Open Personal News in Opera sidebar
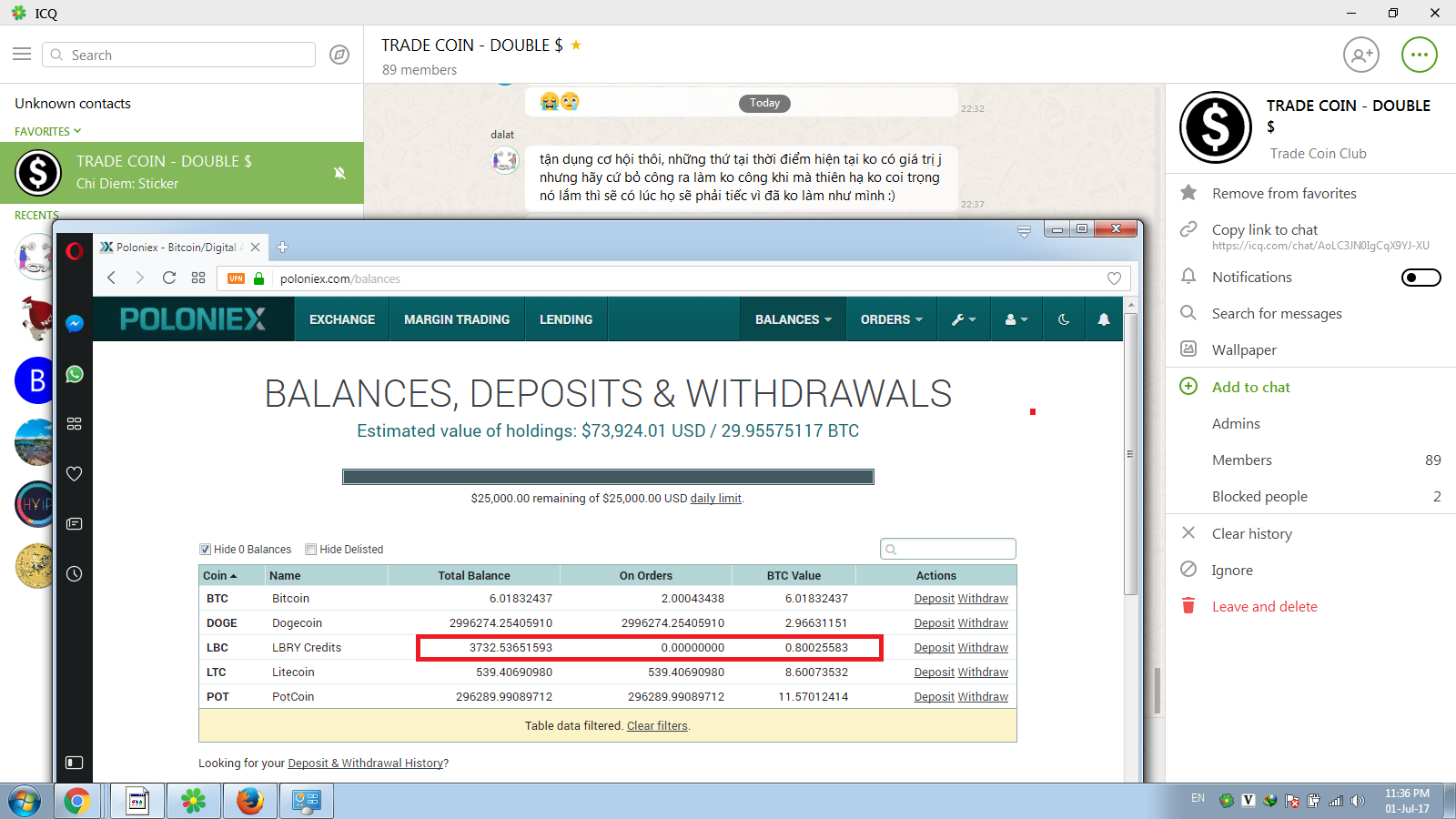Image resolution: width=1456 pixels, height=819 pixels. pyautogui.click(x=75, y=523)
